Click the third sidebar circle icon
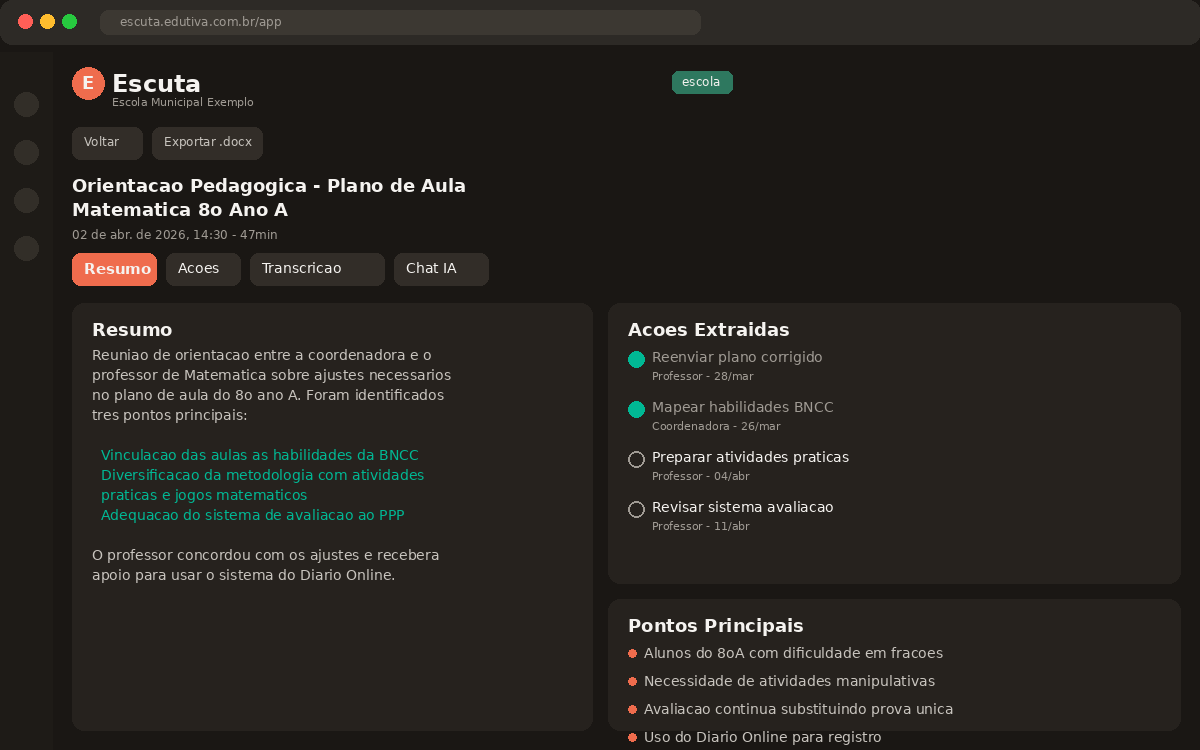Screen dimensions: 1200x750 (x=27, y=200)
